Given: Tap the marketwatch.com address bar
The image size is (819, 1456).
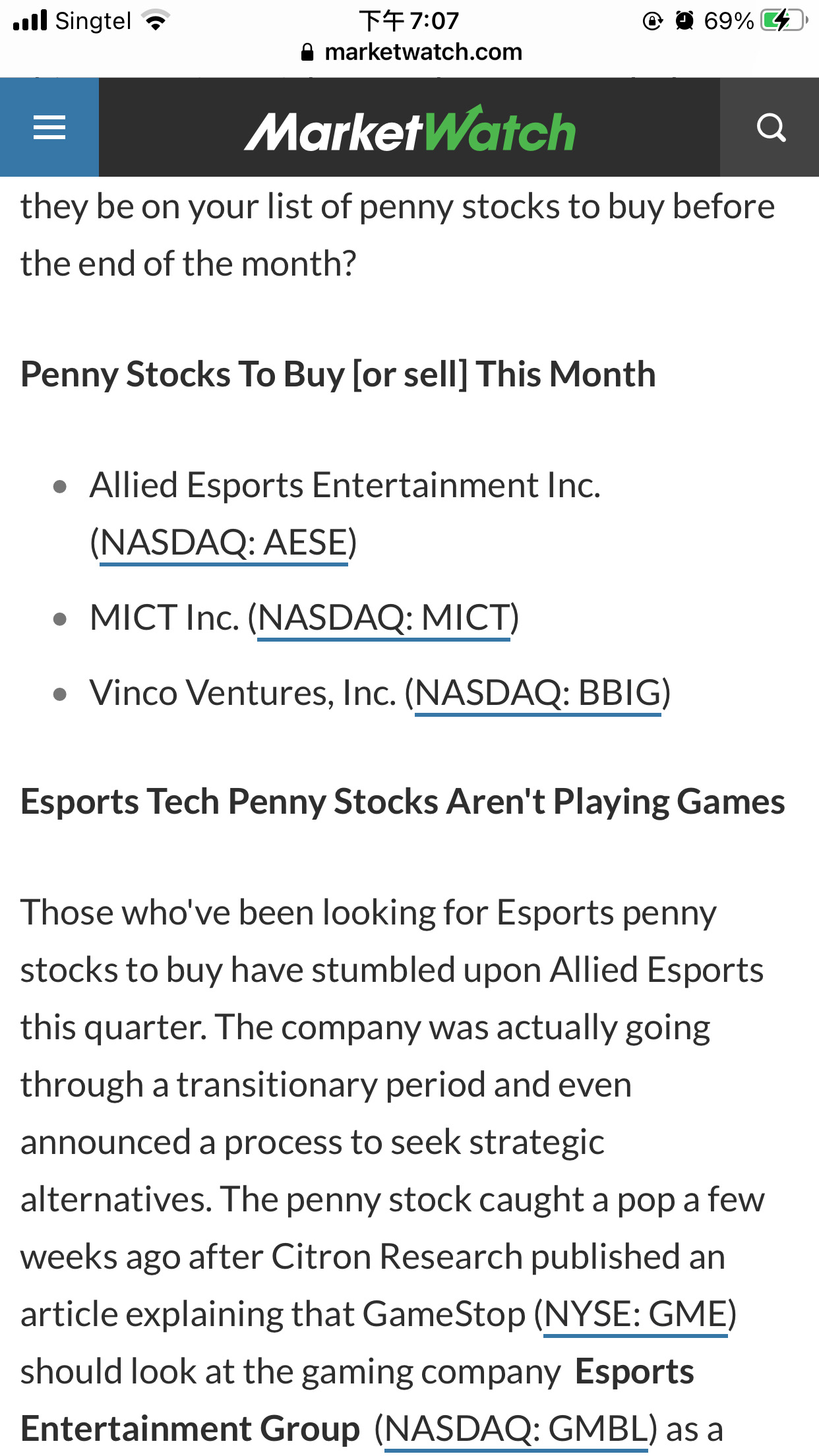Looking at the screenshot, I should (x=422, y=52).
